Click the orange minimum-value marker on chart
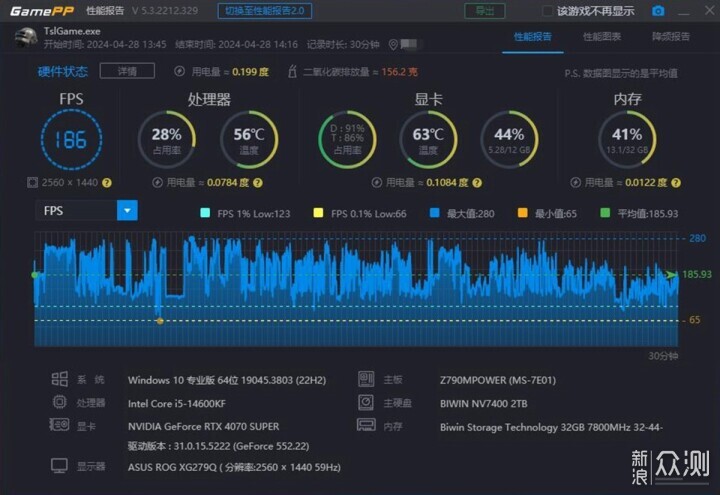720x495 pixels. (x=160, y=321)
